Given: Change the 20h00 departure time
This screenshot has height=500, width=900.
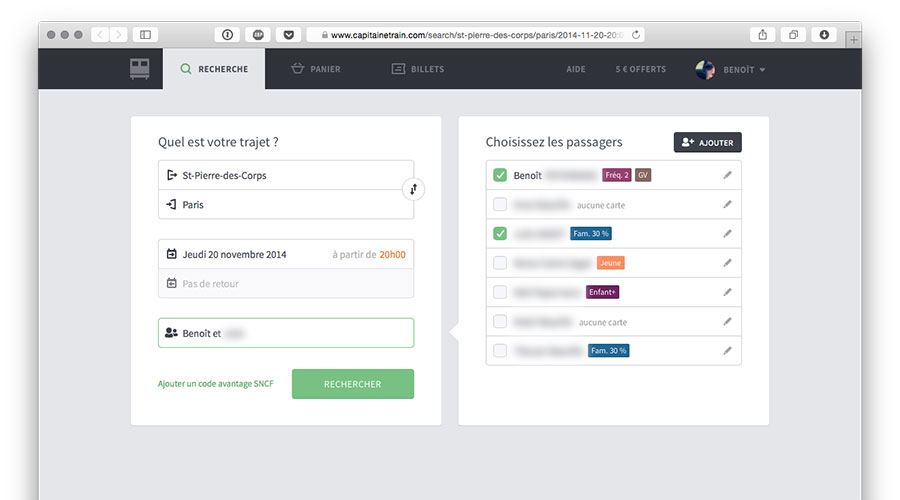Looking at the screenshot, I should pos(392,254).
